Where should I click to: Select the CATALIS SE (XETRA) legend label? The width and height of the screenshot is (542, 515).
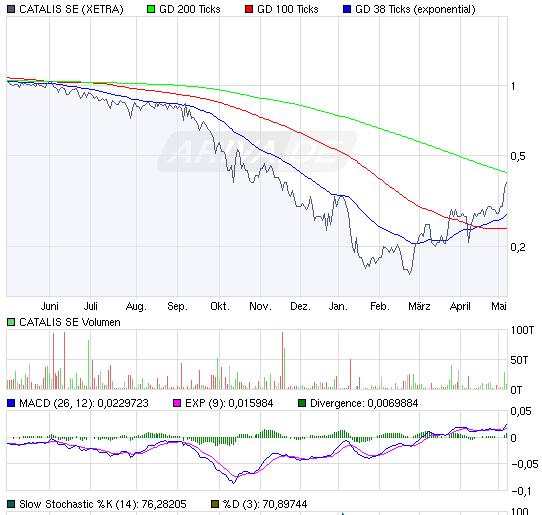click(71, 9)
